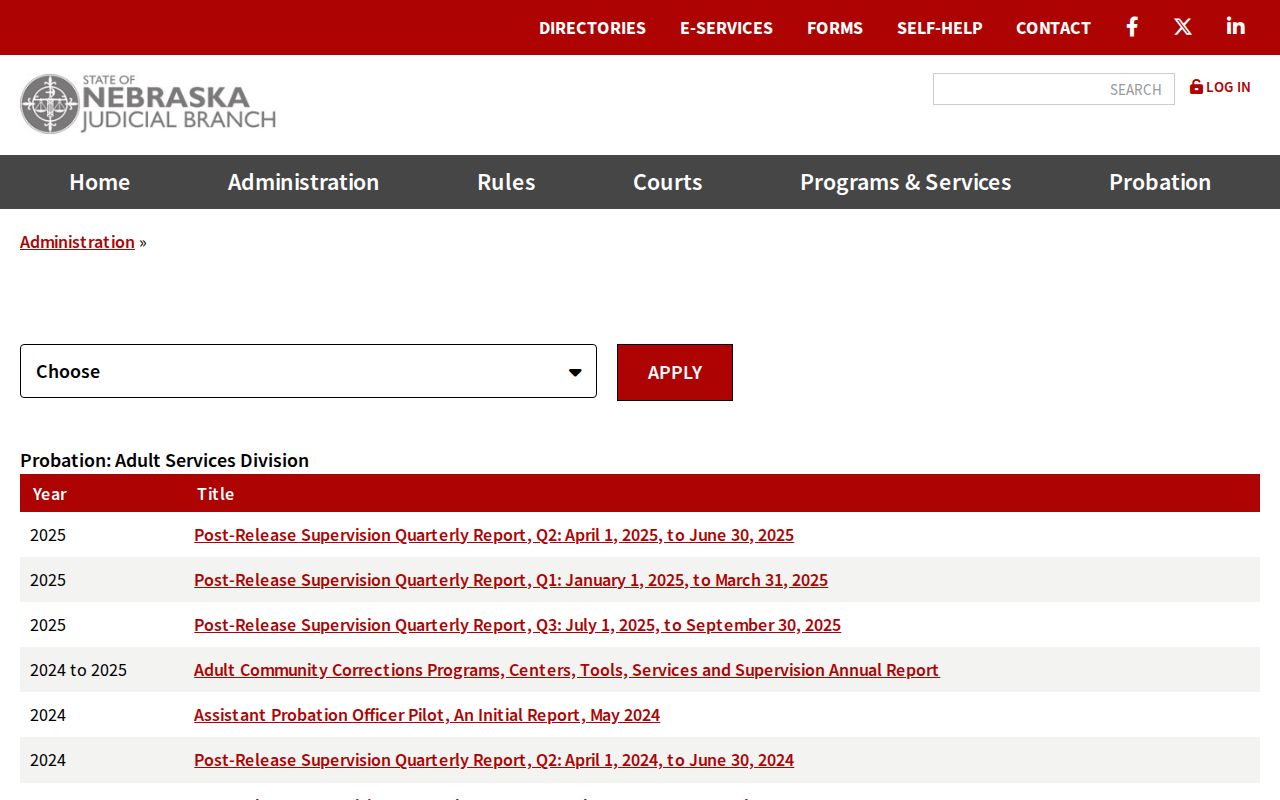This screenshot has height=800, width=1280.
Task: Open the Facebook page icon
Action: click(1132, 27)
